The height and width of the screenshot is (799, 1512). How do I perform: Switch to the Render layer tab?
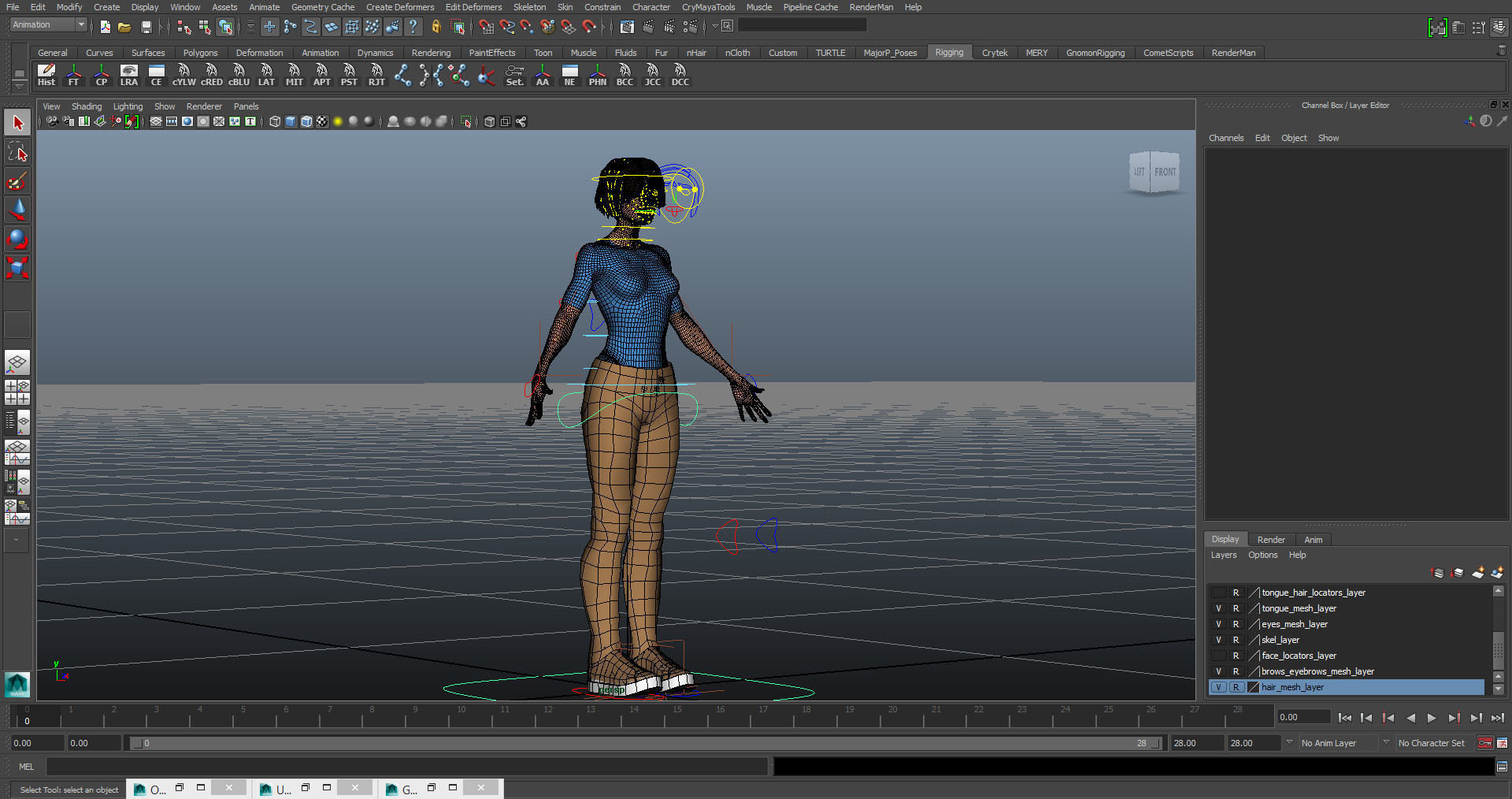(x=1270, y=540)
